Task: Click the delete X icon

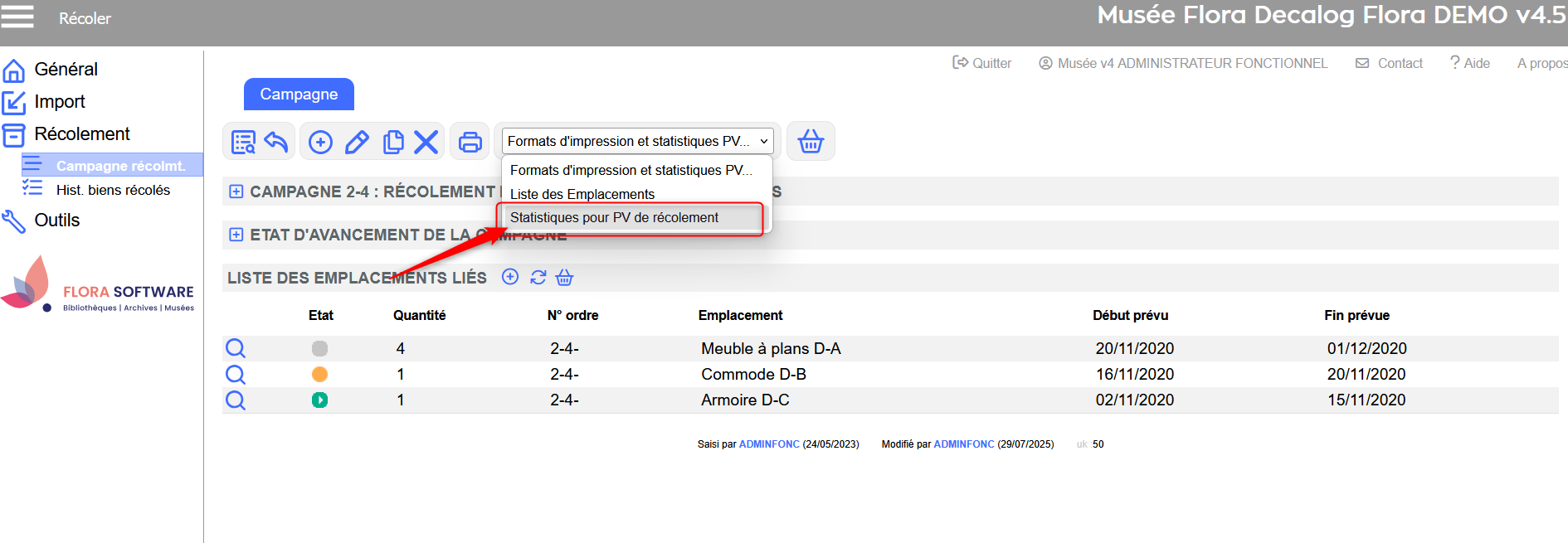Action: pos(426,142)
